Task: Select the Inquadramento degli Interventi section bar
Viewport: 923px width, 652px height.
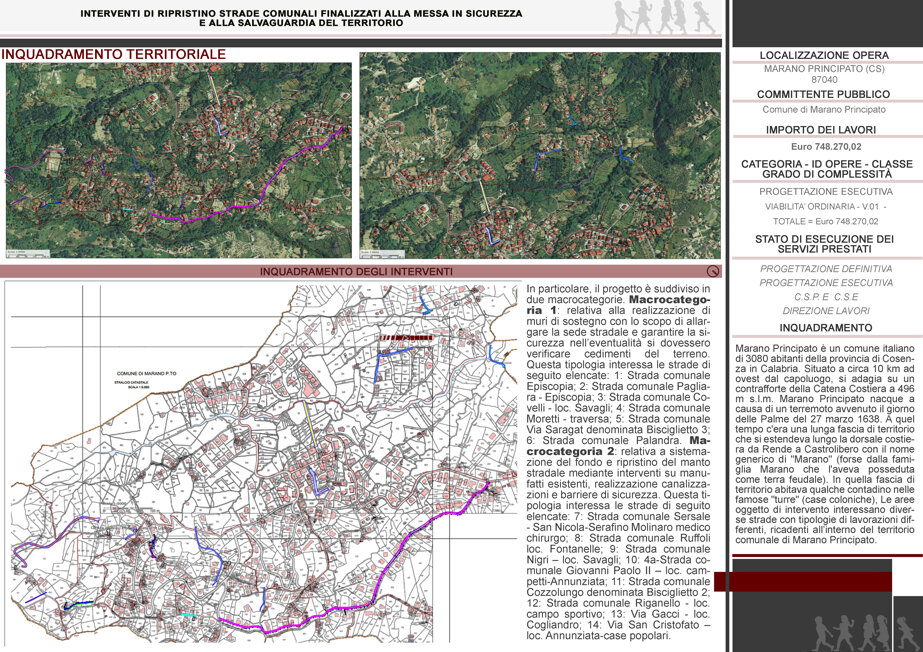Action: coord(360,271)
